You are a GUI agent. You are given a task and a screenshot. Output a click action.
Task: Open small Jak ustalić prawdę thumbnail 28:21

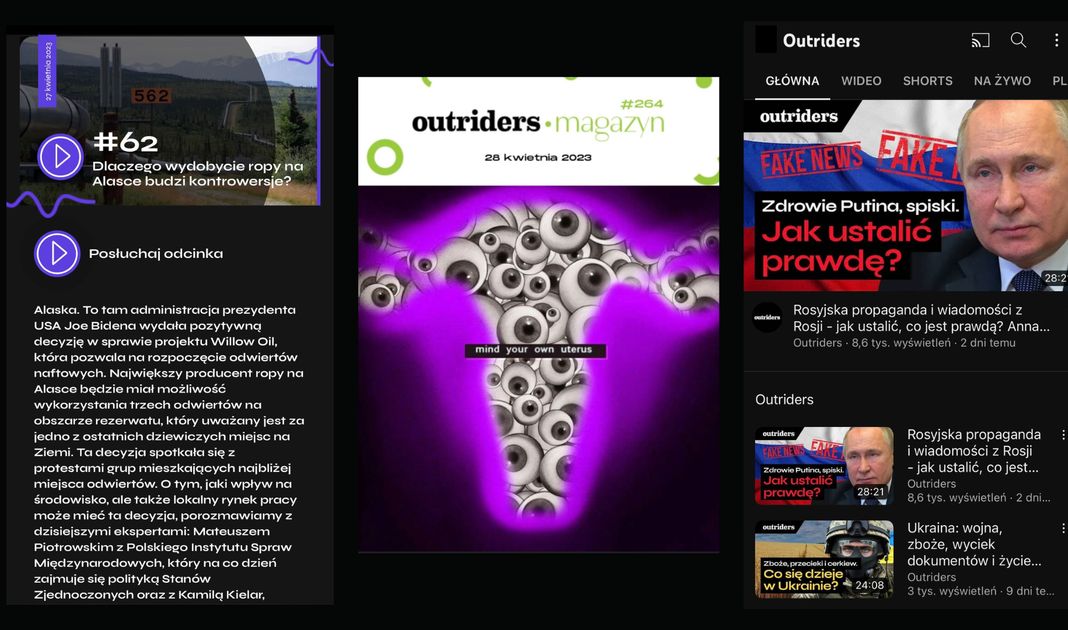pyautogui.click(x=824, y=466)
